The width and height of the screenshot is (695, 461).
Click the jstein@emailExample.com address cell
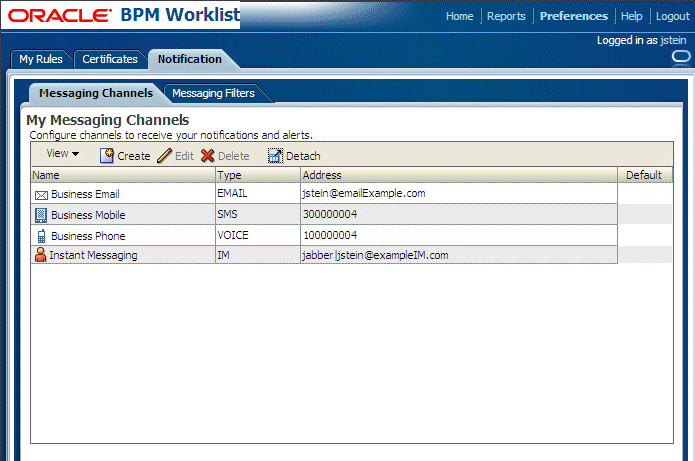459,193
